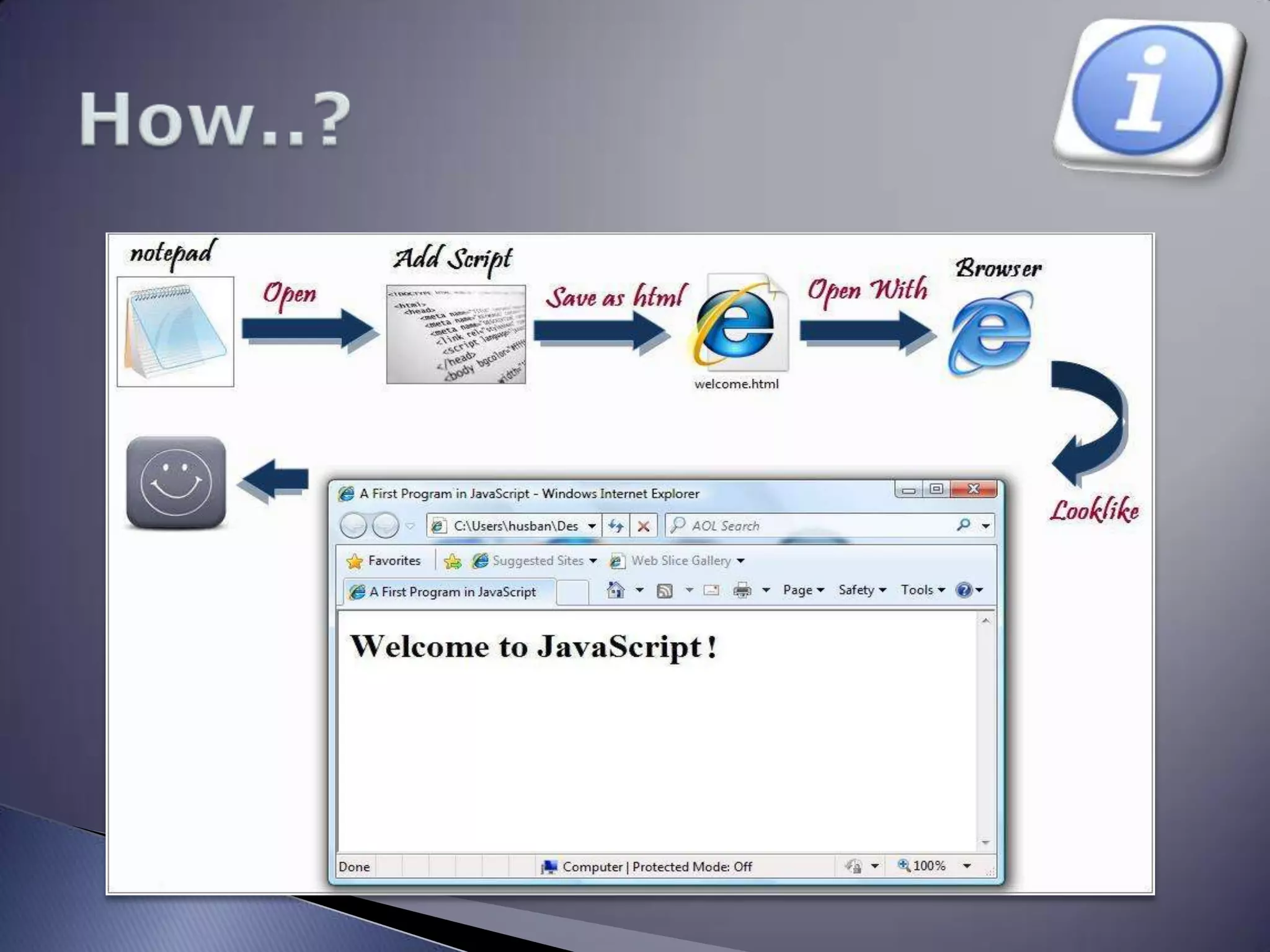Click the search magnifier icon in AOL Search

963,525
